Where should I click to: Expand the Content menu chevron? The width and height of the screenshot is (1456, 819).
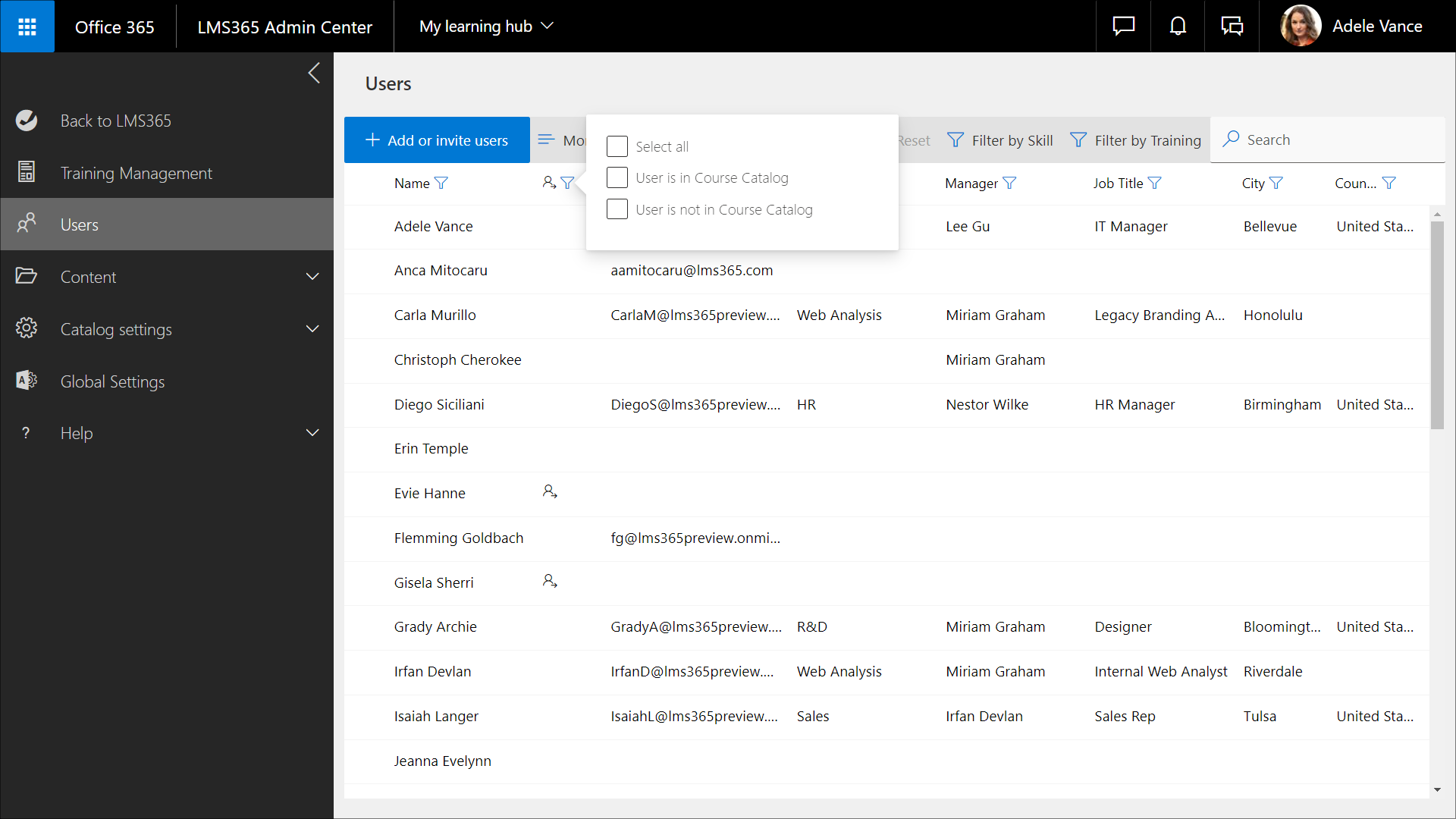[312, 277]
